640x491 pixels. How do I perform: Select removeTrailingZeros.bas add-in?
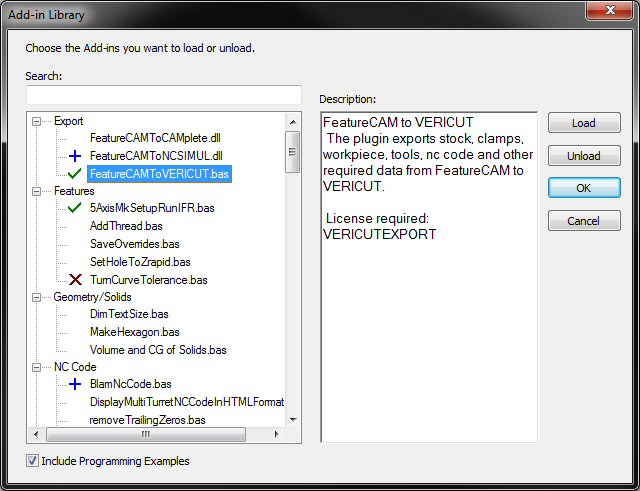click(147, 420)
